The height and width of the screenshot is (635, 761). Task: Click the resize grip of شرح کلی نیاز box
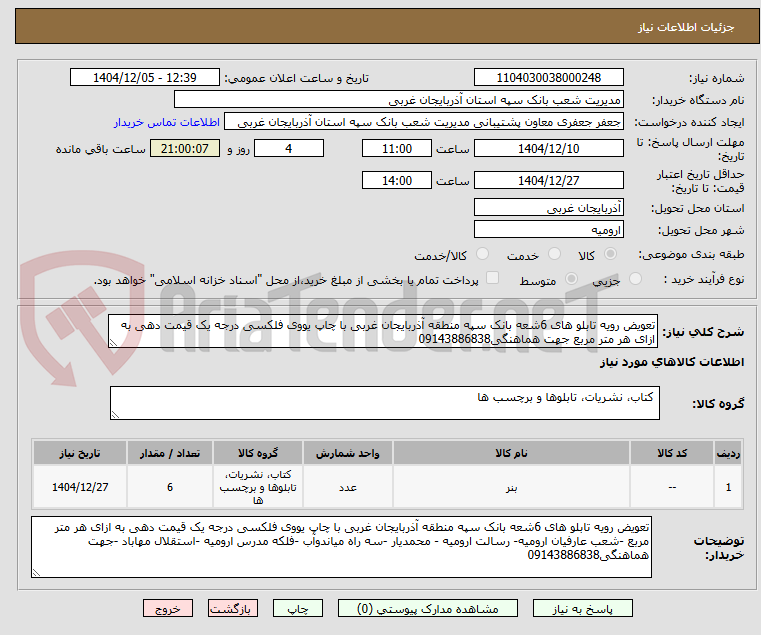(x=113, y=343)
